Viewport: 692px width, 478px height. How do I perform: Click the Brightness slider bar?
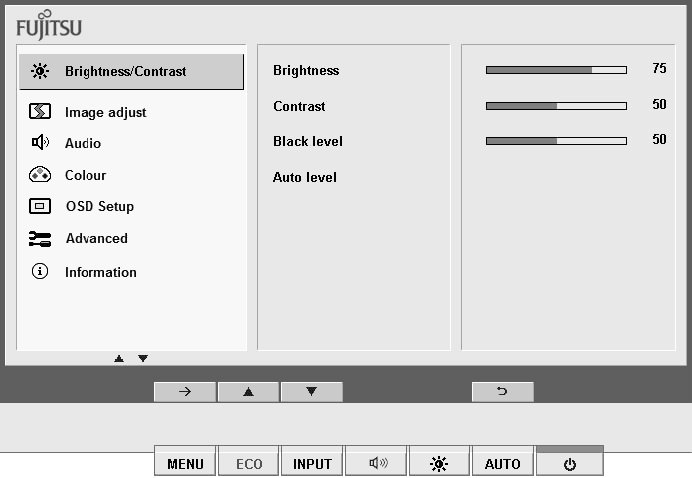click(556, 70)
